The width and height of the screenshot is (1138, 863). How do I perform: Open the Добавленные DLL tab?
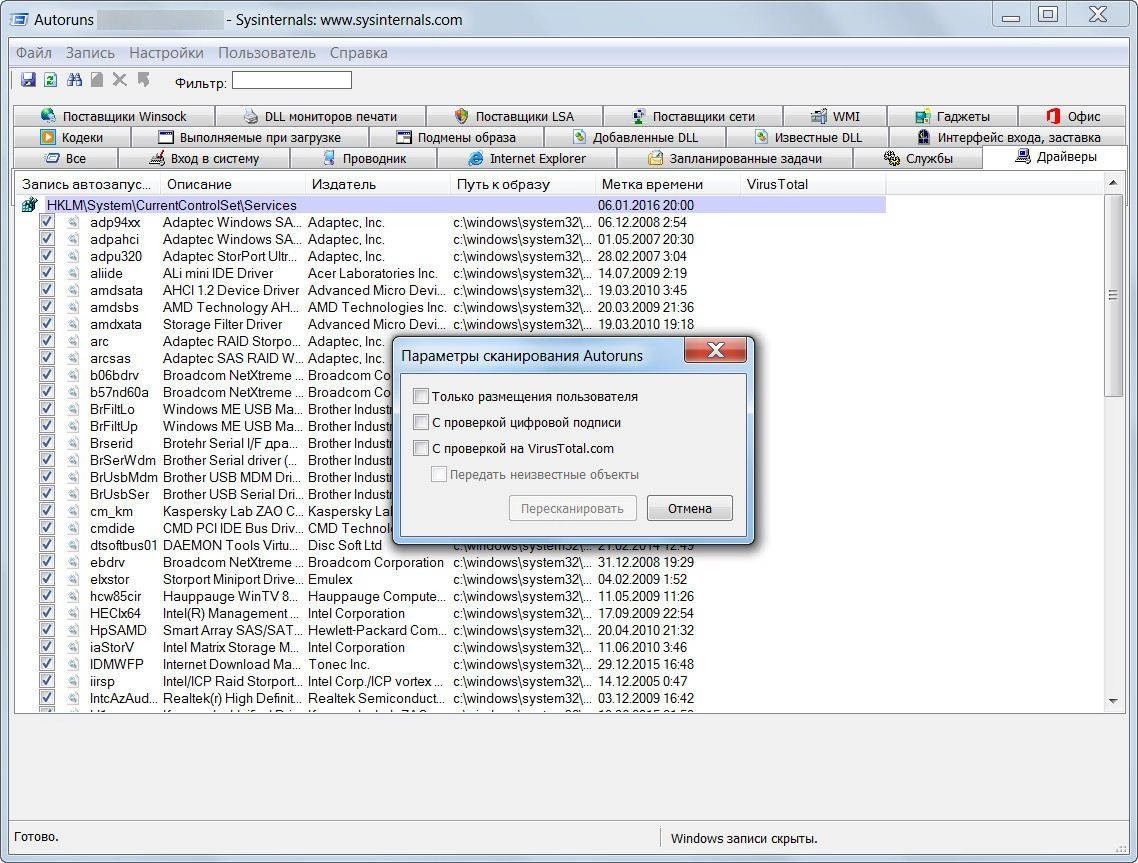tap(635, 137)
